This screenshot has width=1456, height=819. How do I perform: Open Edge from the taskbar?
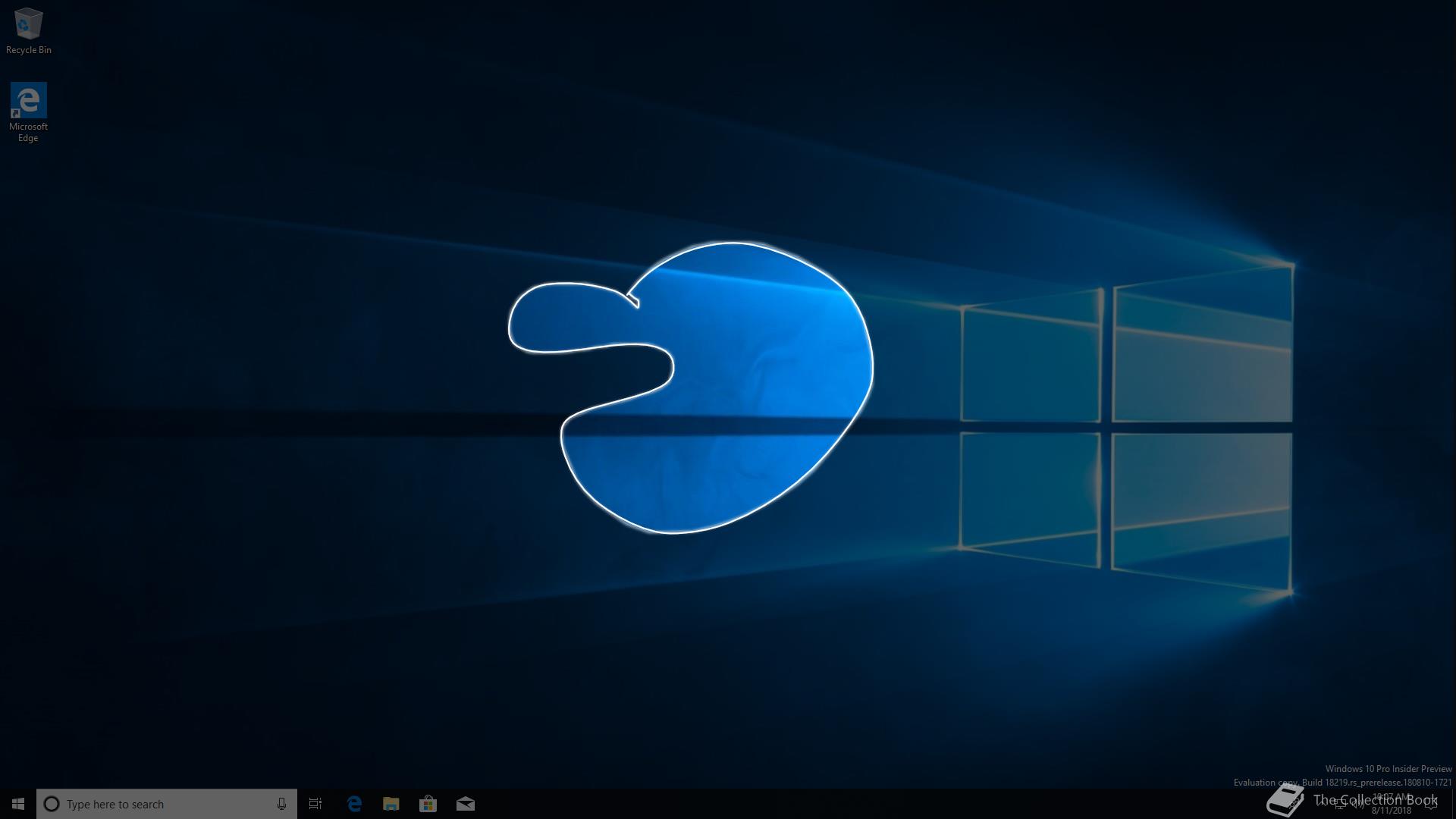[x=354, y=804]
